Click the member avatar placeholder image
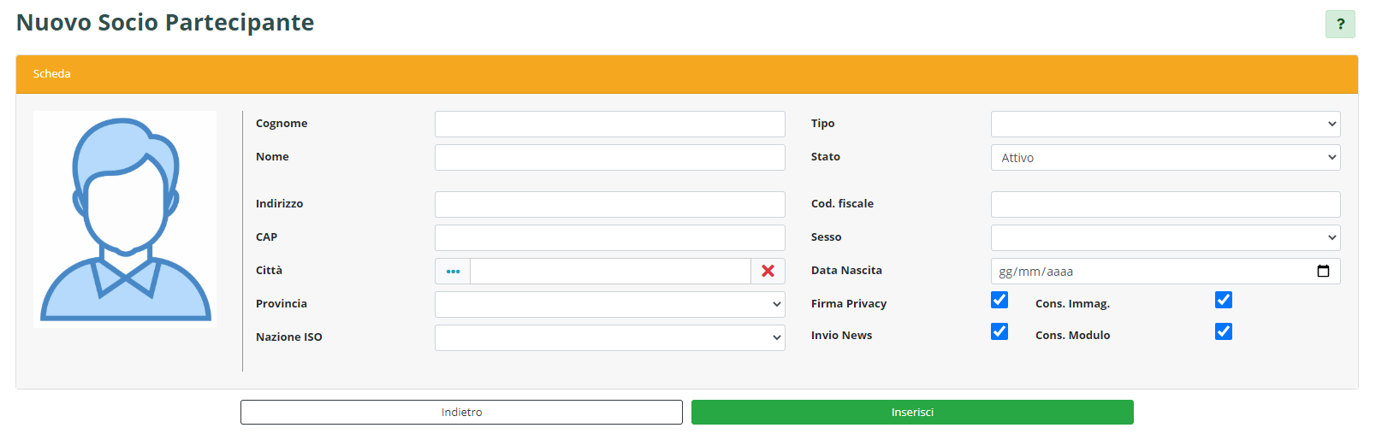This screenshot has height=442, width=1376. (x=125, y=219)
